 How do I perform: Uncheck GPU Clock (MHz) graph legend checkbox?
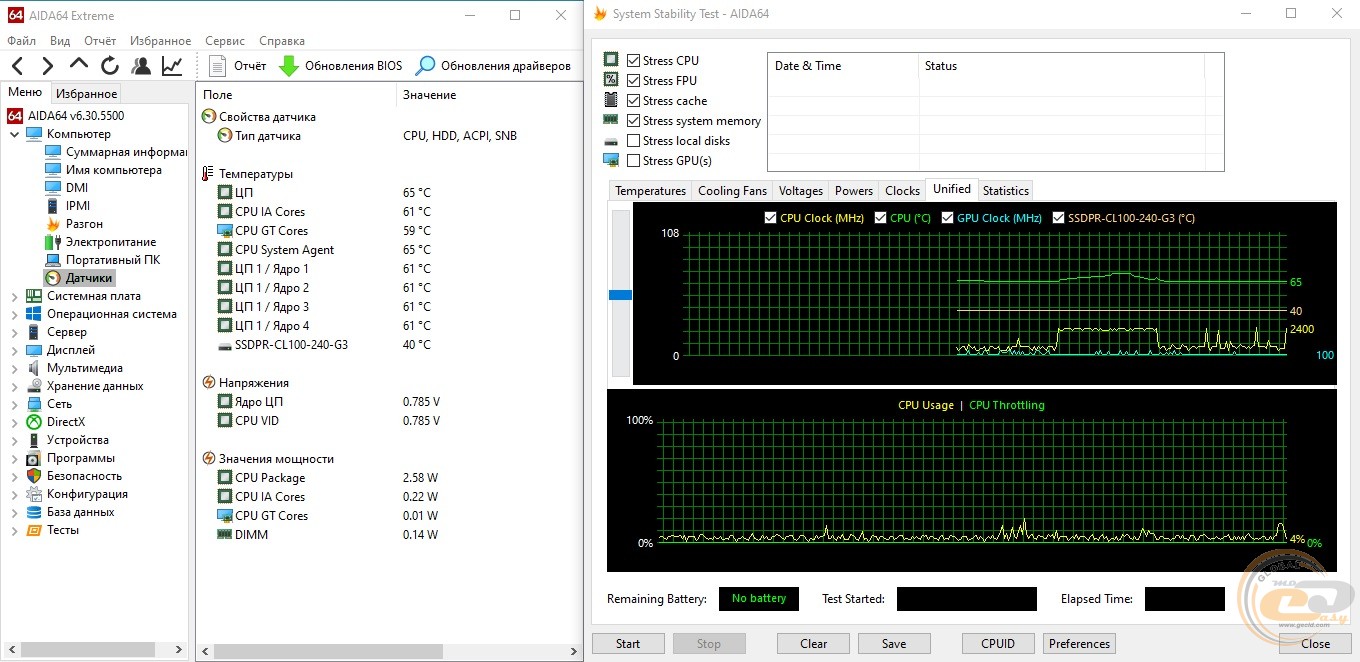[x=947, y=218]
